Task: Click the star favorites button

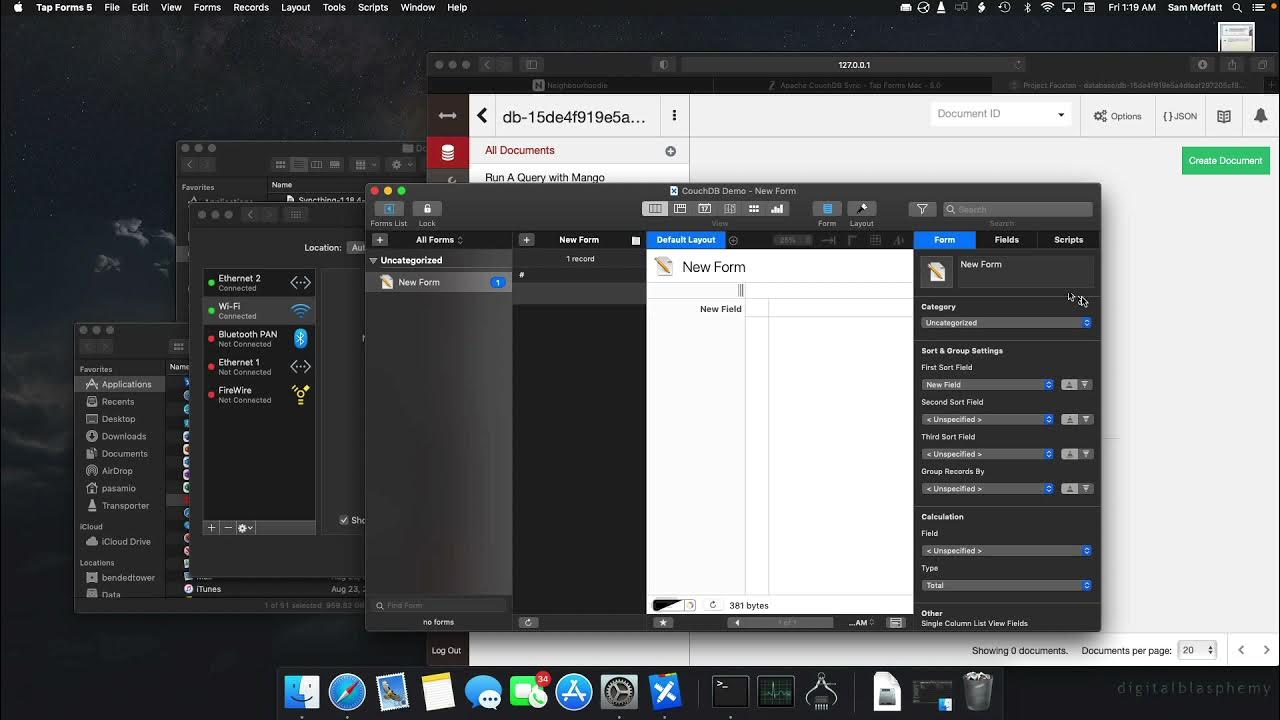Action: [662, 622]
